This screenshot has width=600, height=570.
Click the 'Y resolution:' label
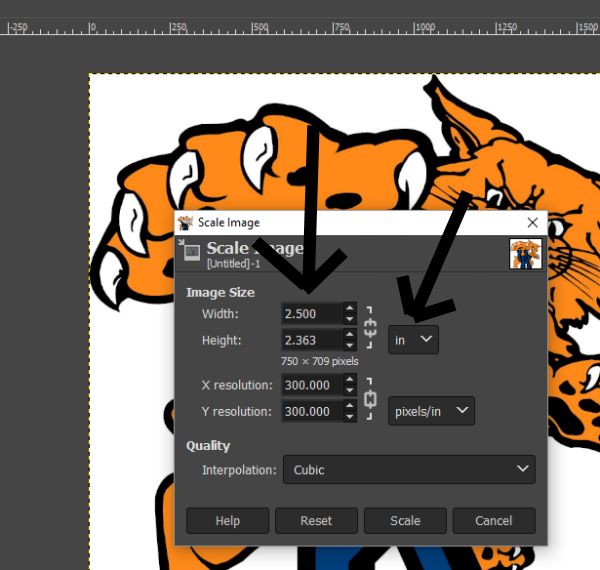point(236,411)
